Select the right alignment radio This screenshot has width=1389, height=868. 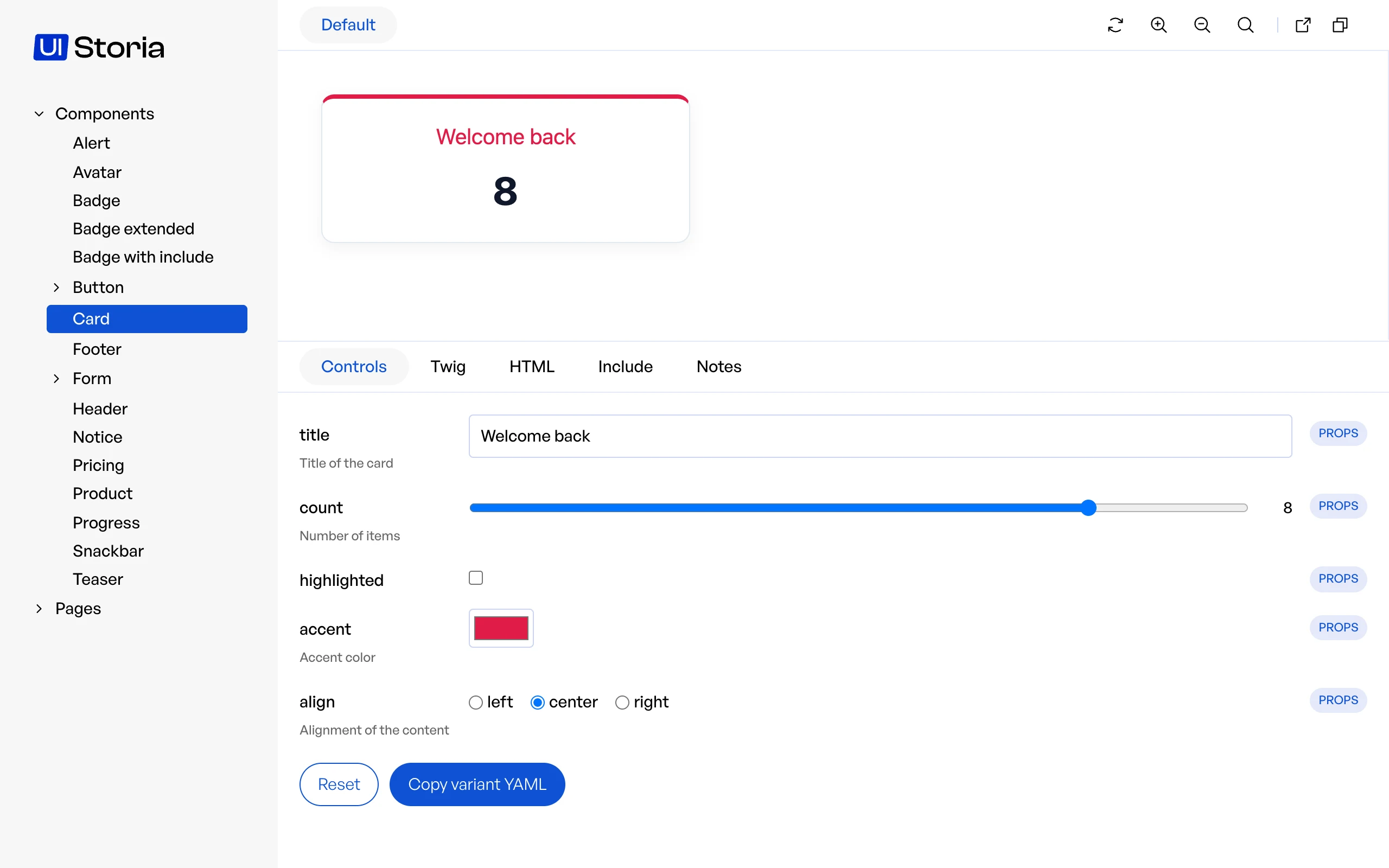tap(622, 702)
